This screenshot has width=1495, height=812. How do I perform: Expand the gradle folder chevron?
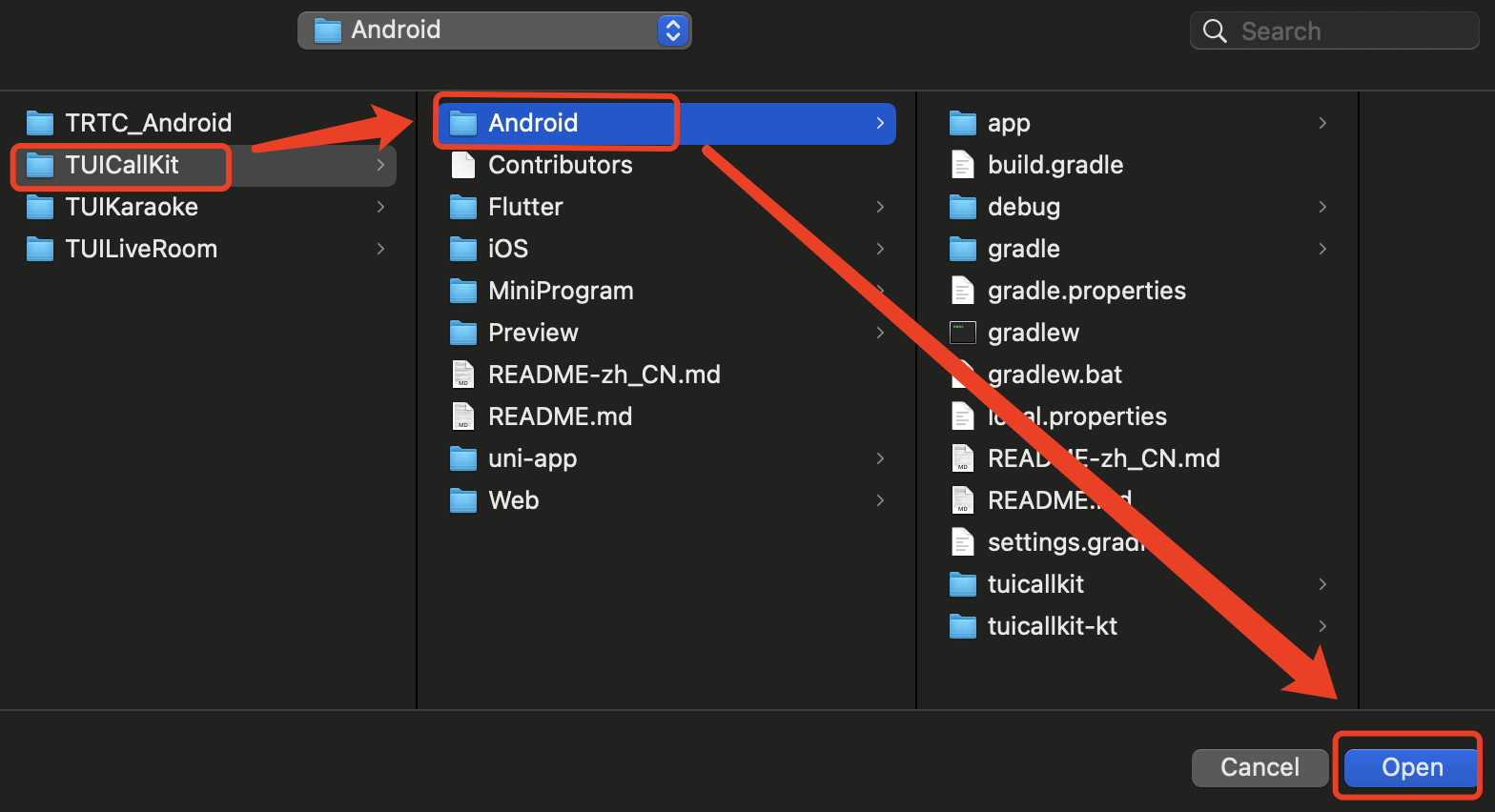tap(1322, 249)
